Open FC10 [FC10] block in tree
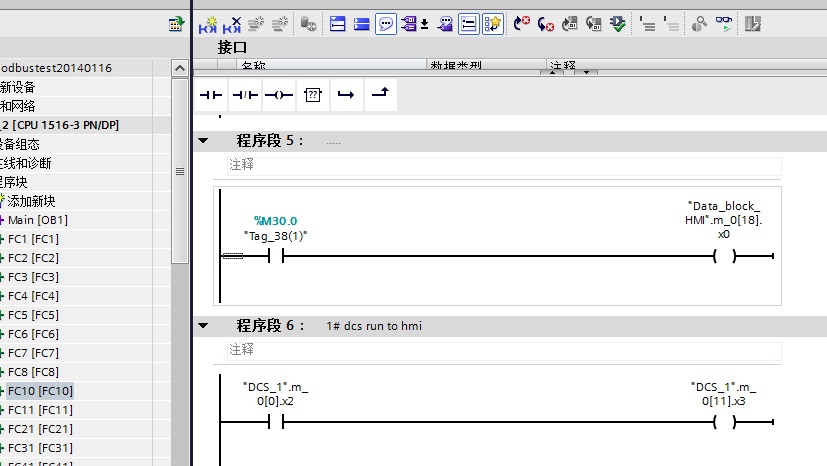This screenshot has height=466, width=827. point(40,391)
